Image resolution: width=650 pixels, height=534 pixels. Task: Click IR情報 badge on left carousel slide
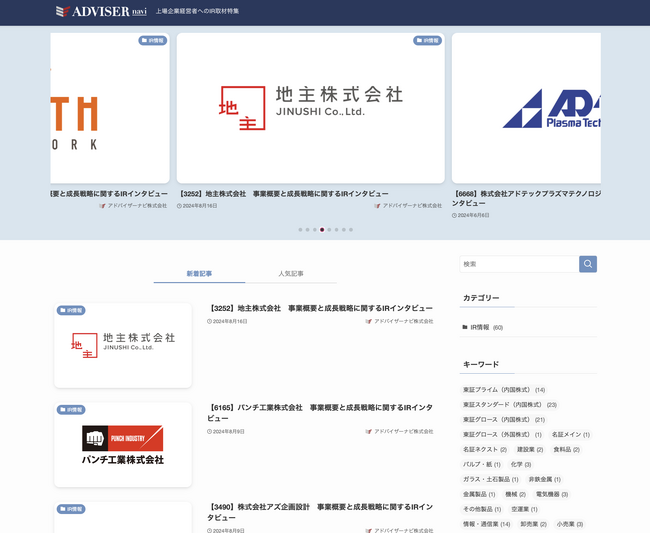tap(153, 41)
